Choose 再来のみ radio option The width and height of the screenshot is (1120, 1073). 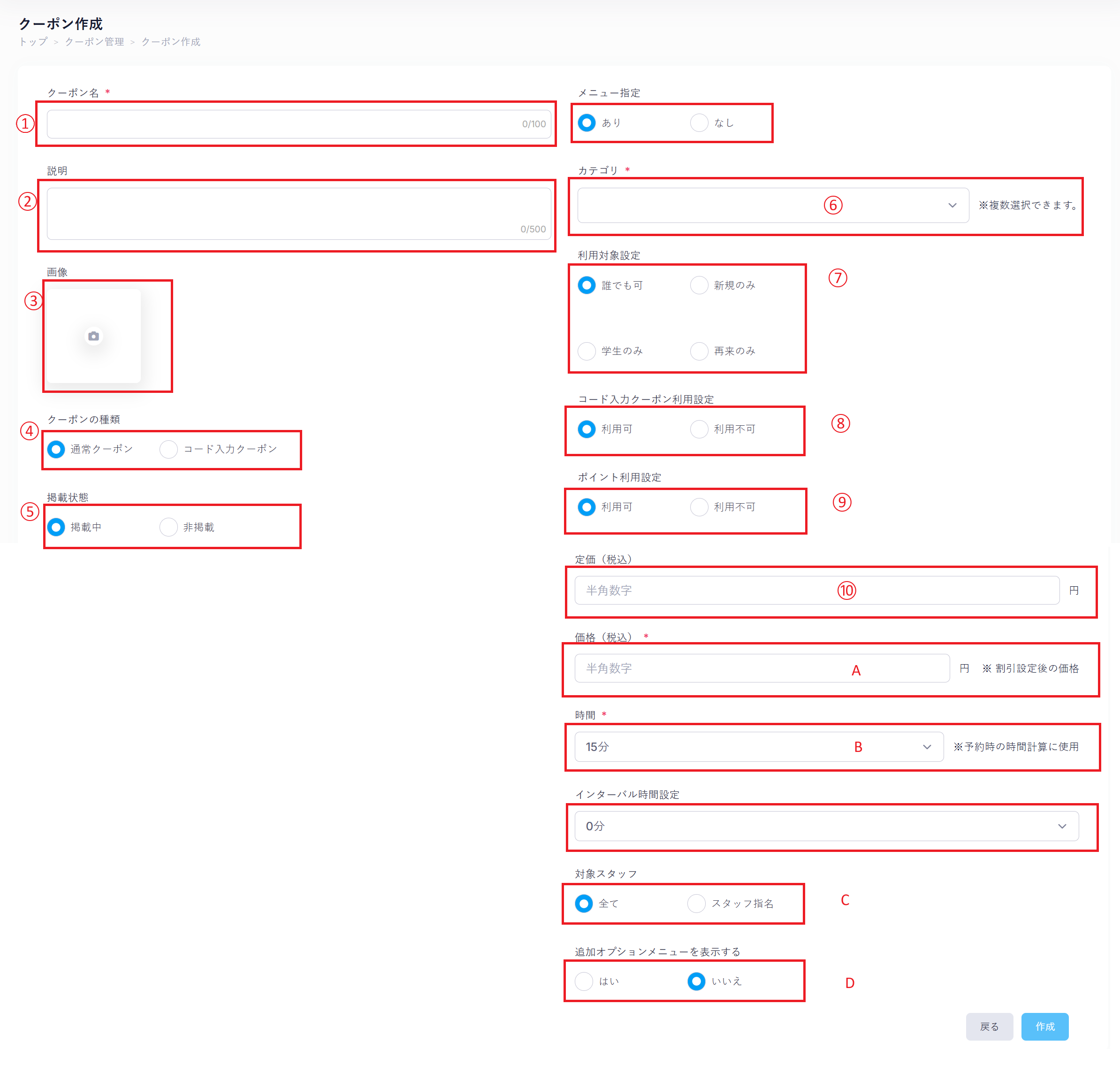700,351
